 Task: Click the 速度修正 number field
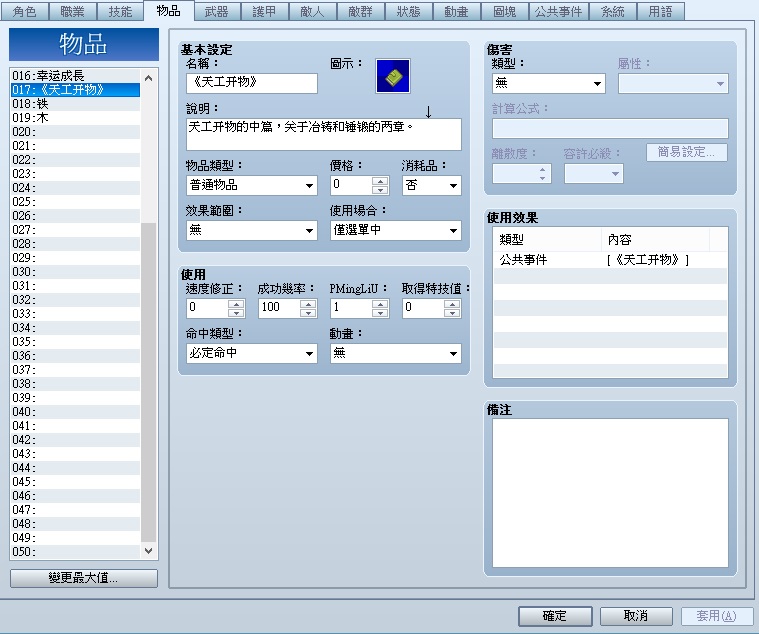208,308
